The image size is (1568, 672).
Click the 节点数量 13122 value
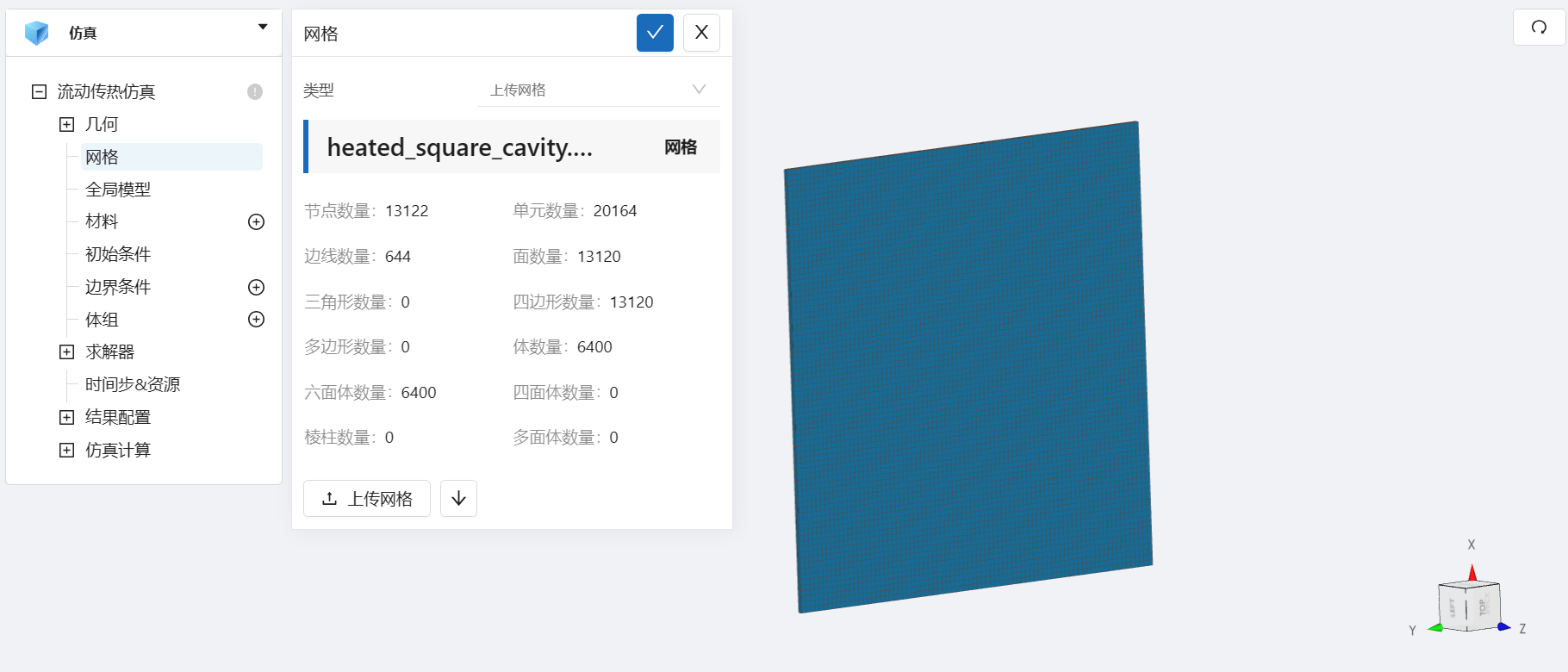407,211
